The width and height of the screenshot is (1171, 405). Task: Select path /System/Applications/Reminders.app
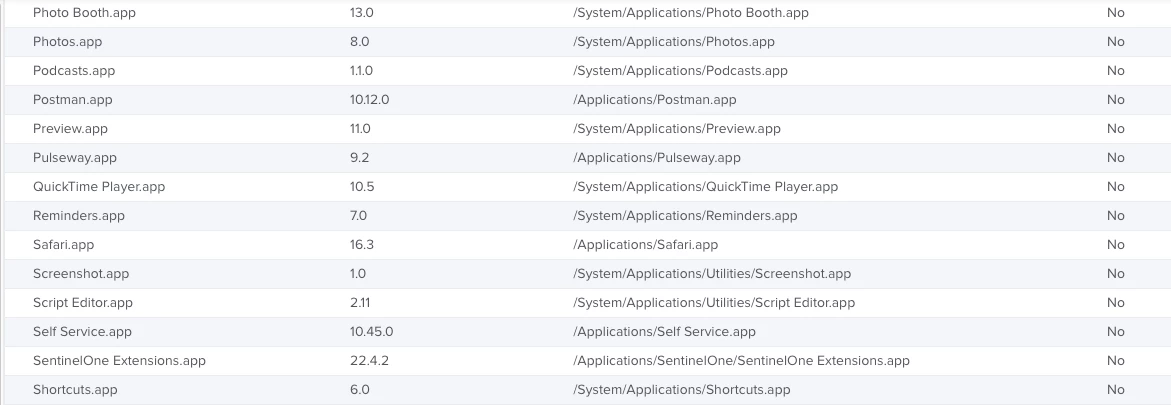[x=685, y=216]
